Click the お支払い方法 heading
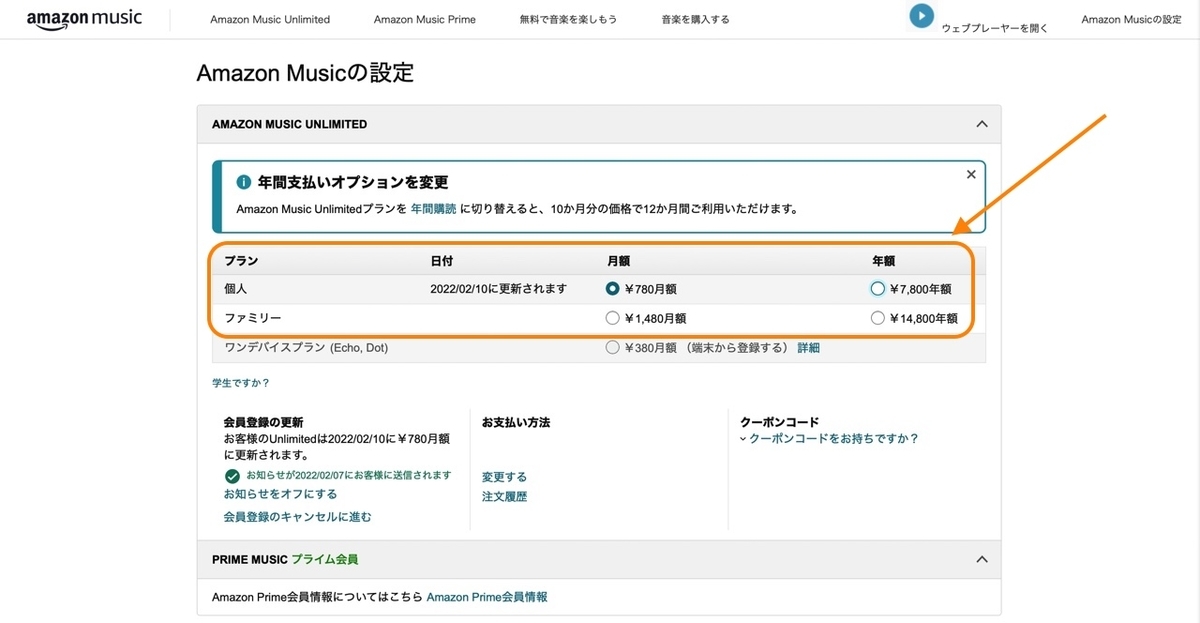 click(x=516, y=423)
